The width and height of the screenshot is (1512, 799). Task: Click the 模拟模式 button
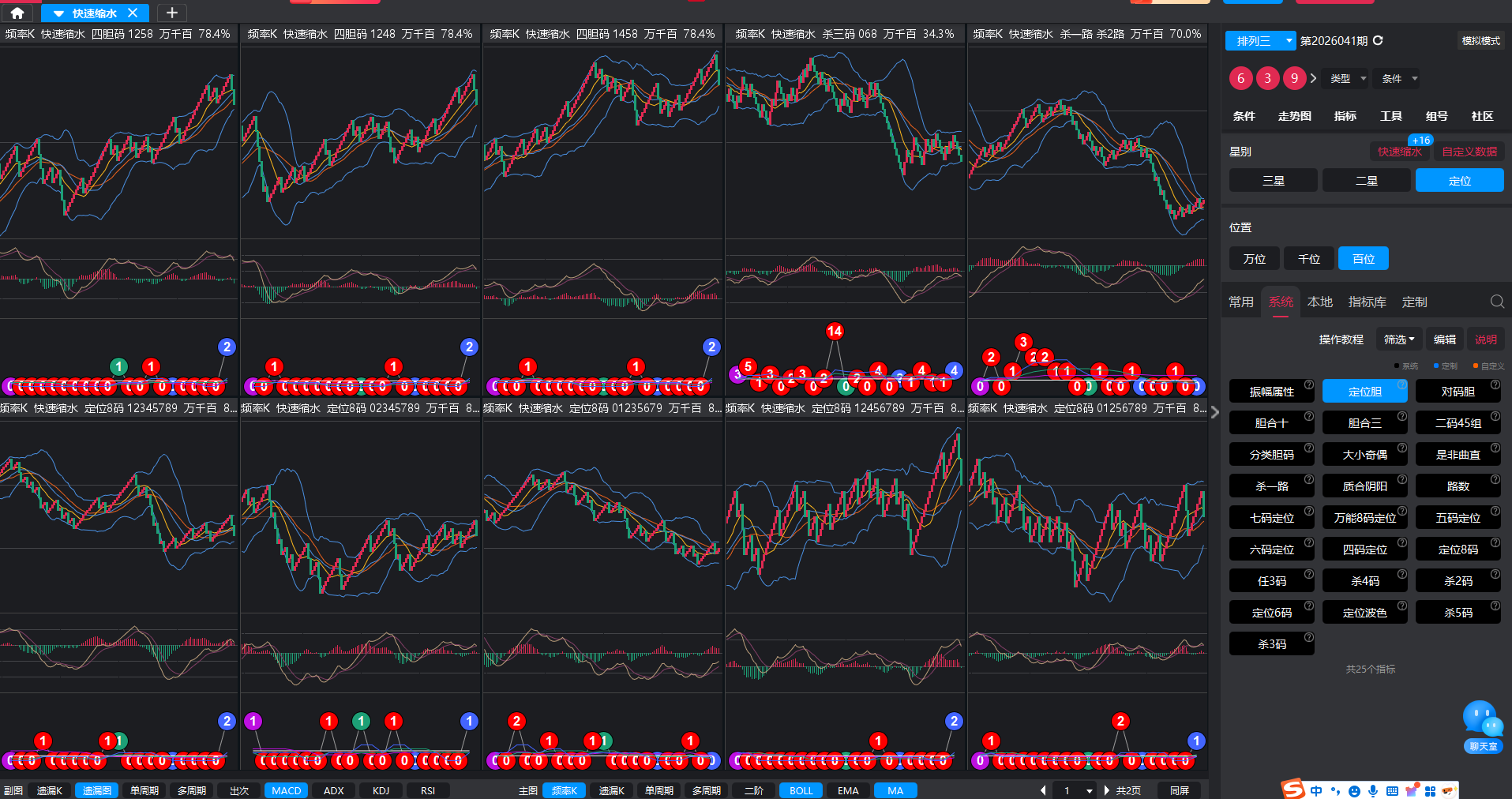(1480, 40)
